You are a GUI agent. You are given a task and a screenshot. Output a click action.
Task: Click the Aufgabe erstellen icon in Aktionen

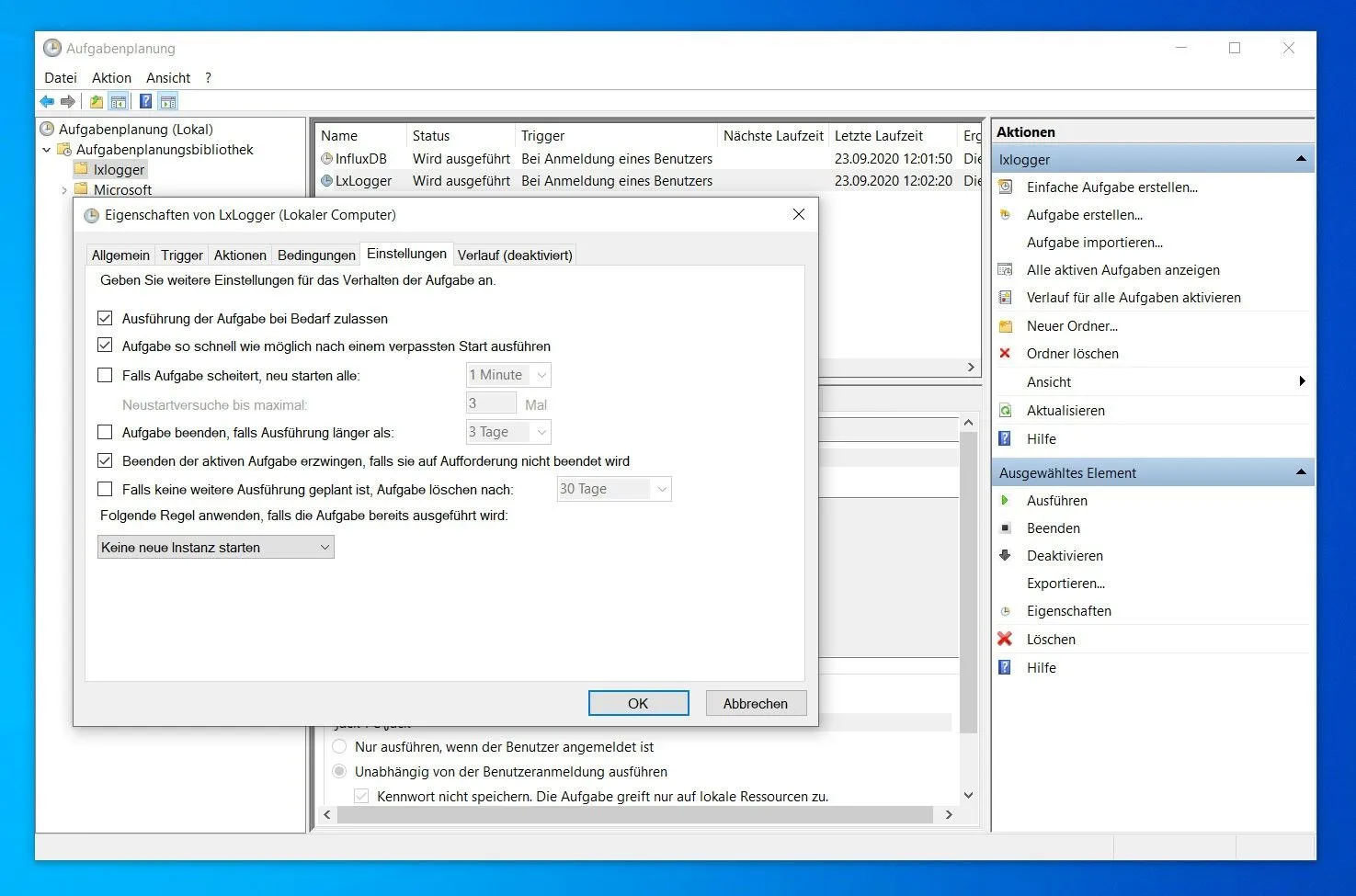1006,215
